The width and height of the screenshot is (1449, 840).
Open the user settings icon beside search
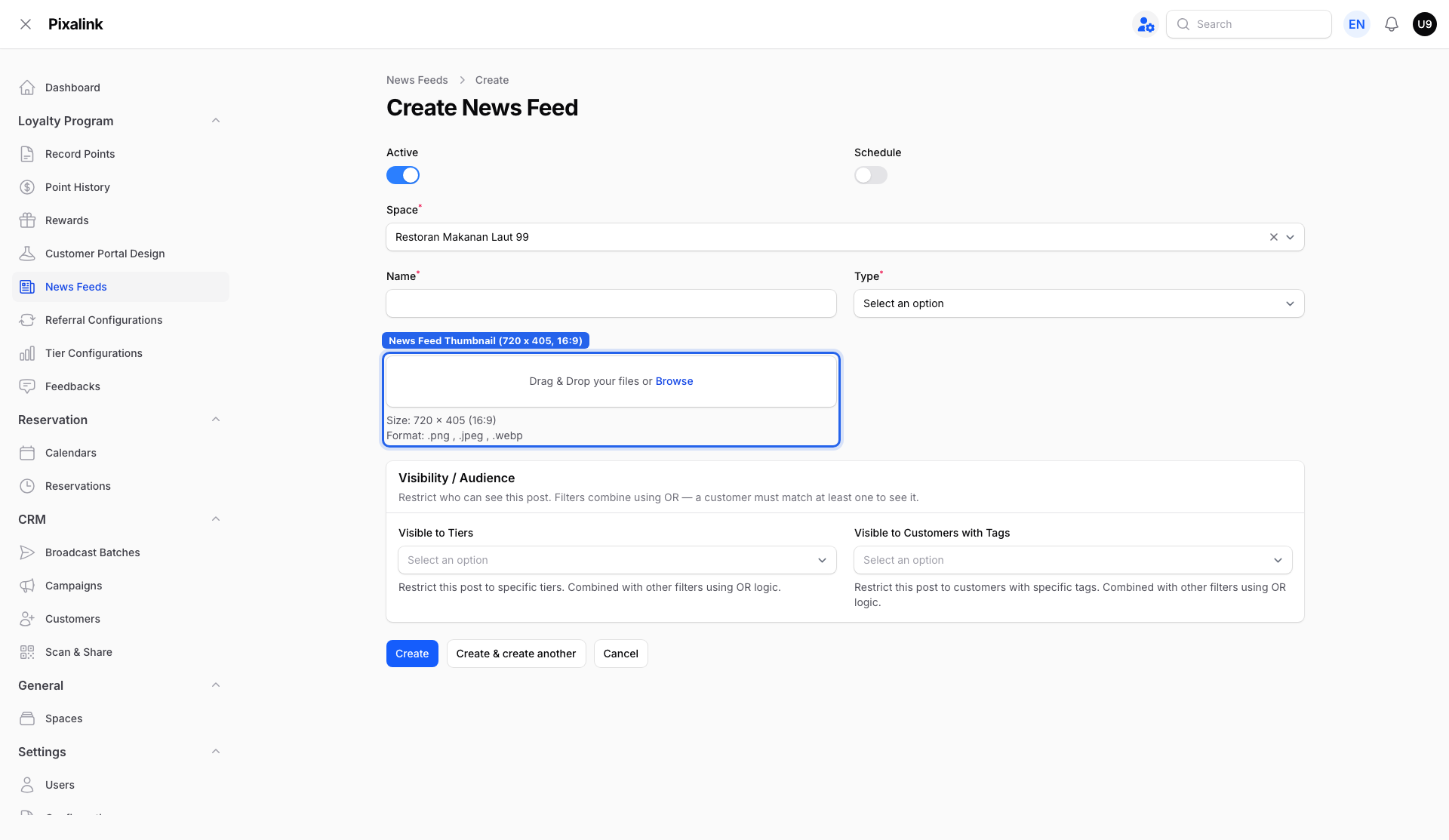pos(1146,24)
